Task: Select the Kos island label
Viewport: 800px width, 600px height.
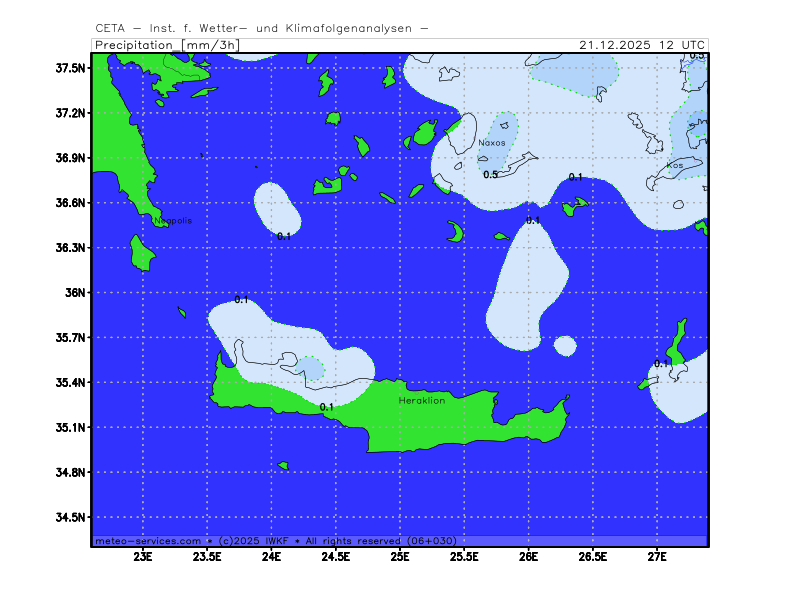Action: (675, 165)
